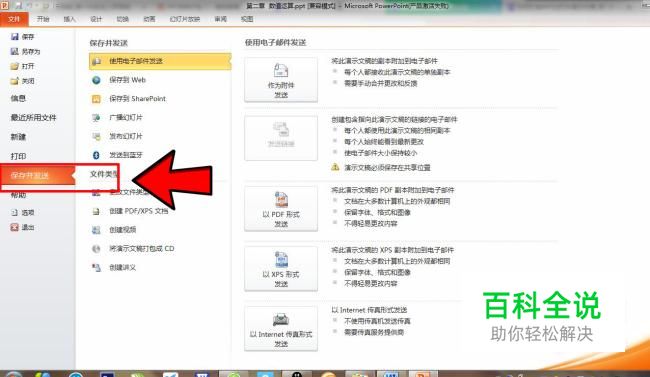This screenshot has height=377, width=650.
Task: Choose 保存到 SharePoint option
Action: tap(129, 99)
